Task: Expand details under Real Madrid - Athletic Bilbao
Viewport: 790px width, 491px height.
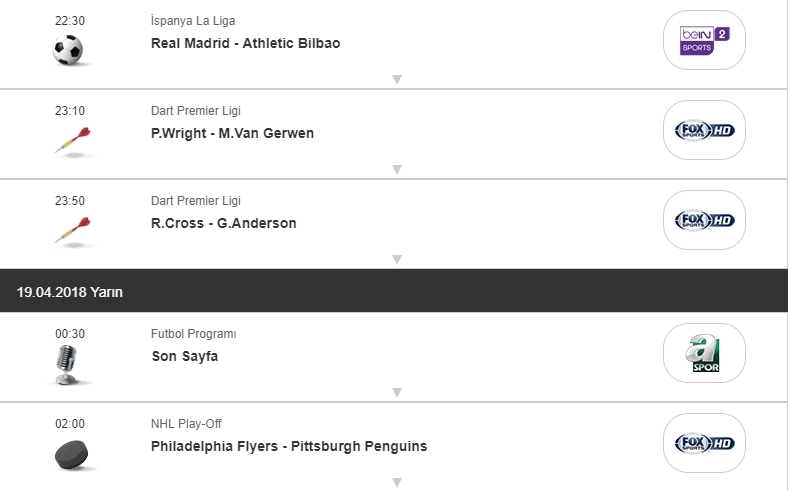Action: pyautogui.click(x=396, y=79)
